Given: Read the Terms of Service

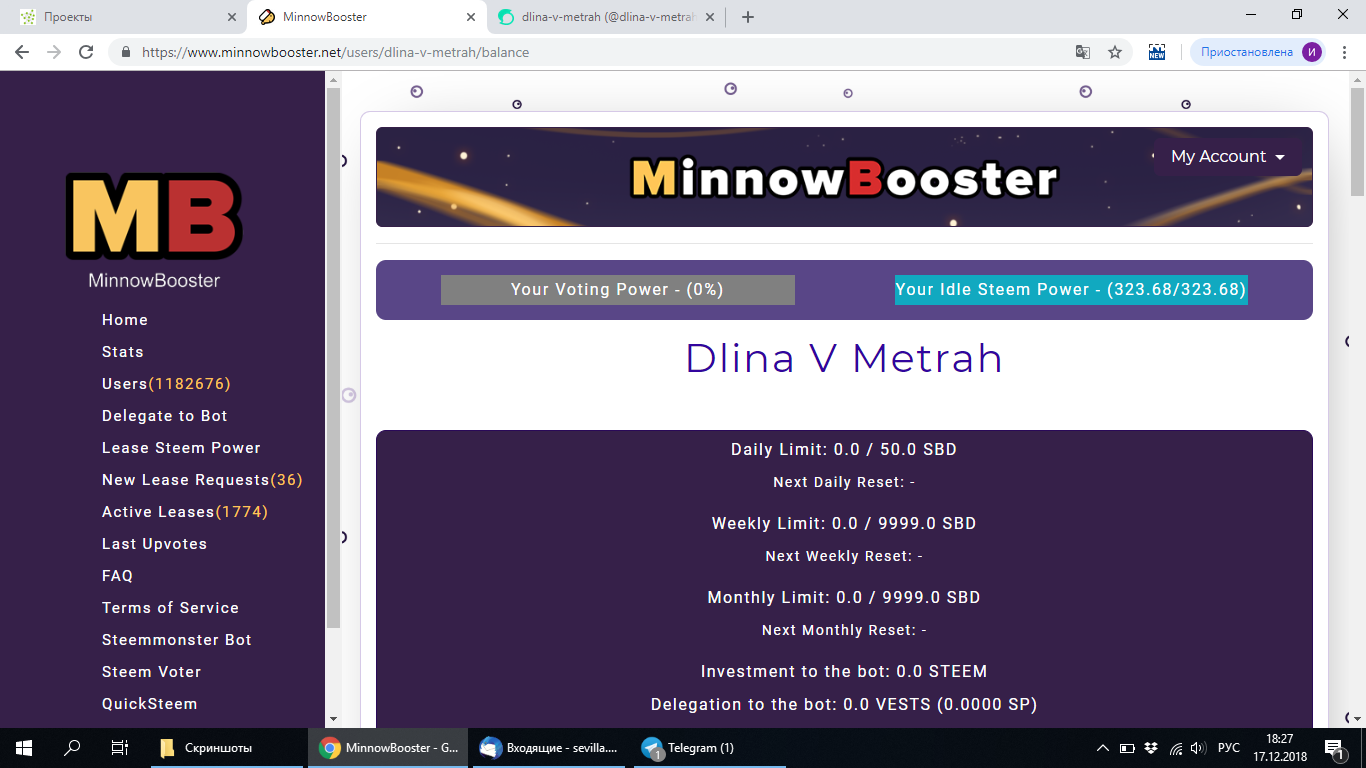Looking at the screenshot, I should coord(170,608).
